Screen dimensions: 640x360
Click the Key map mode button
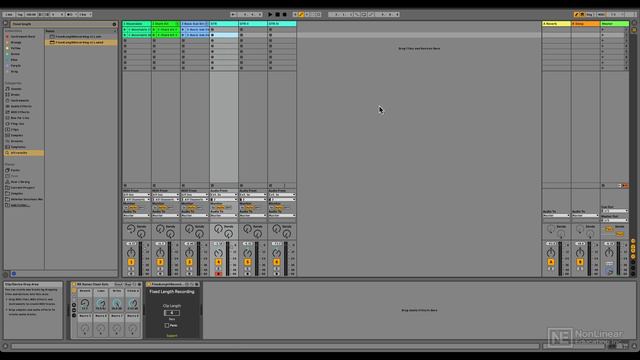(589, 14)
